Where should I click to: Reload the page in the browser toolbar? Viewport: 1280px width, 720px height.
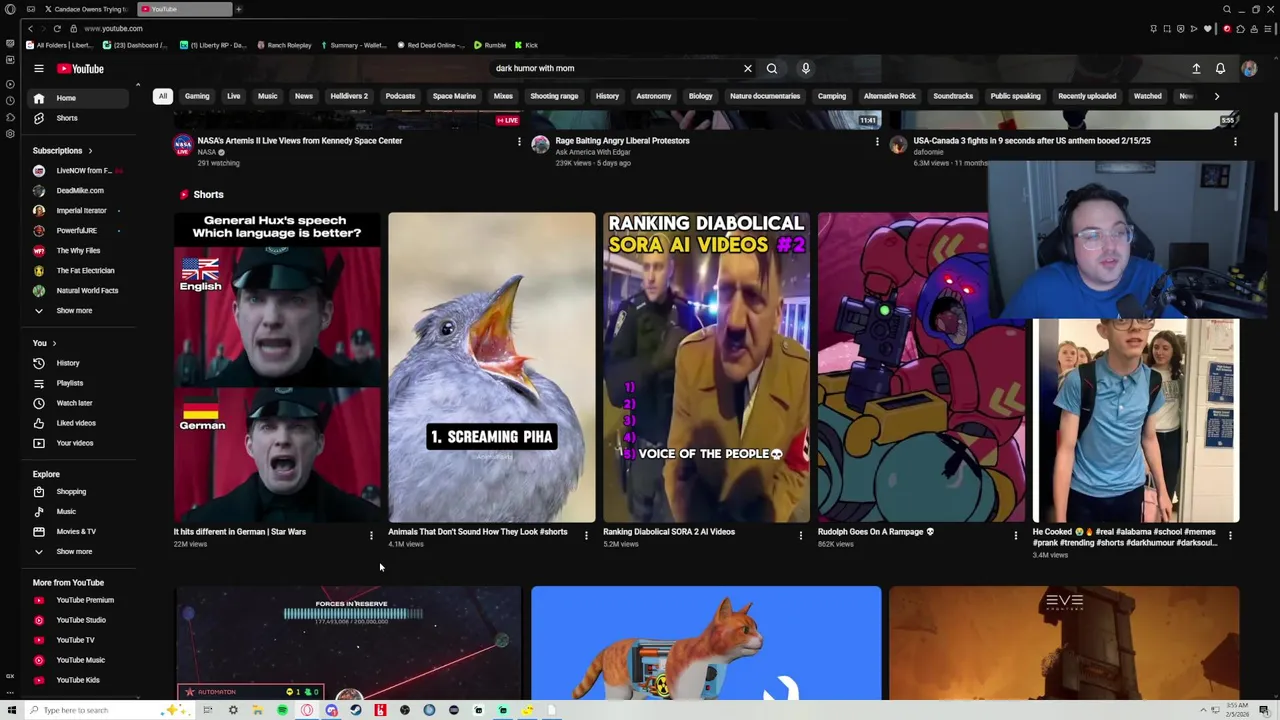pos(57,28)
